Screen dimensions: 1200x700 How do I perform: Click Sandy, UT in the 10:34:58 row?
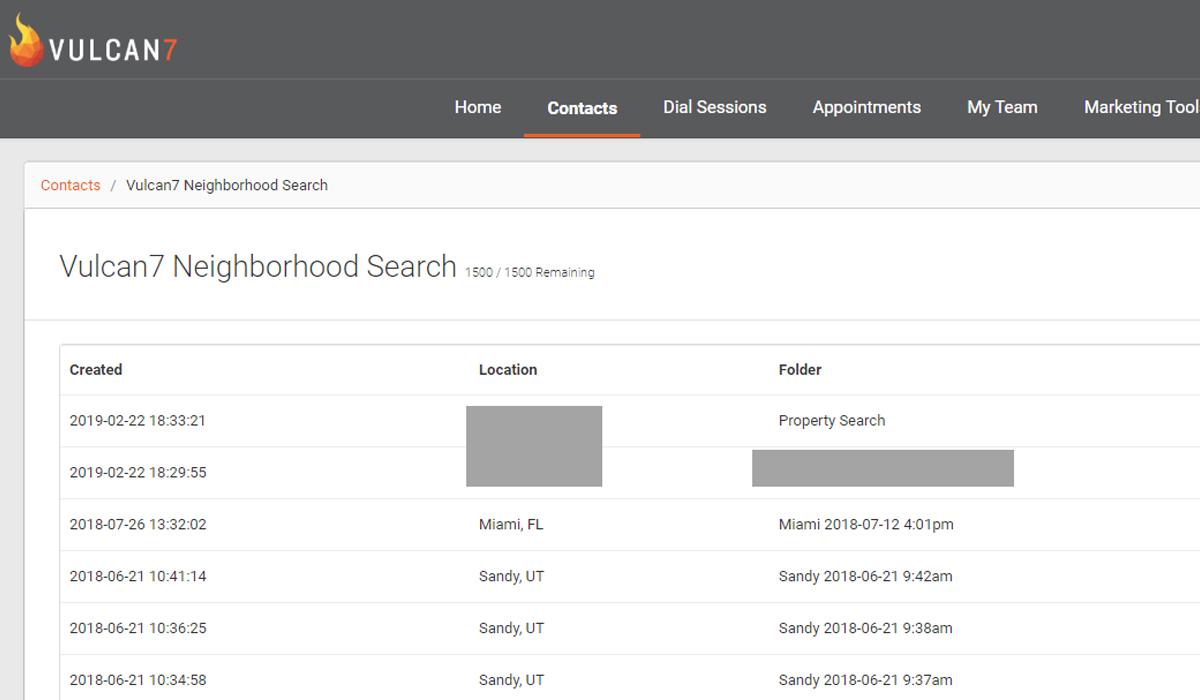512,681
